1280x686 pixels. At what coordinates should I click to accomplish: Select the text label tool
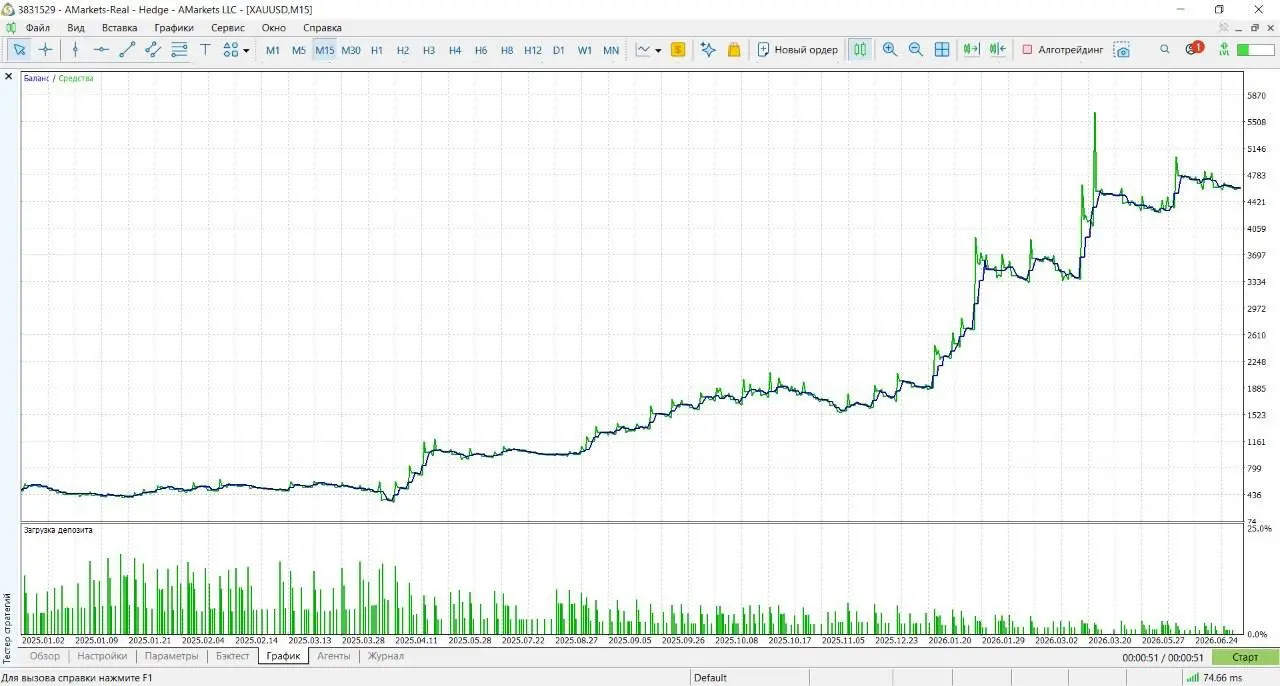click(205, 50)
